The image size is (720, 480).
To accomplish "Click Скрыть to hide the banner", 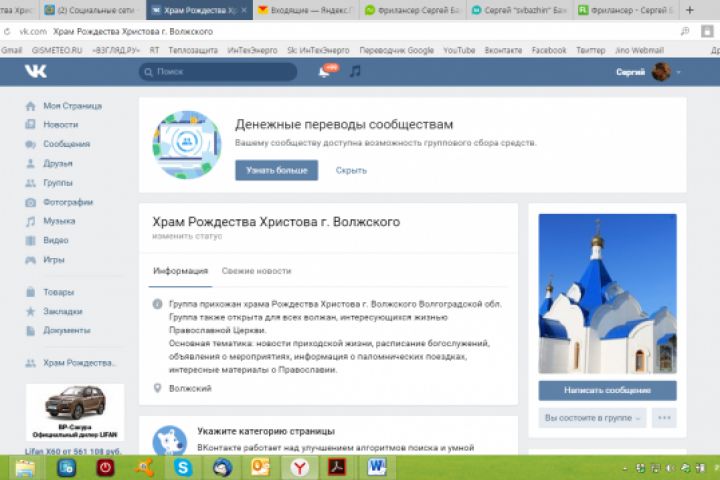I will coord(351,170).
